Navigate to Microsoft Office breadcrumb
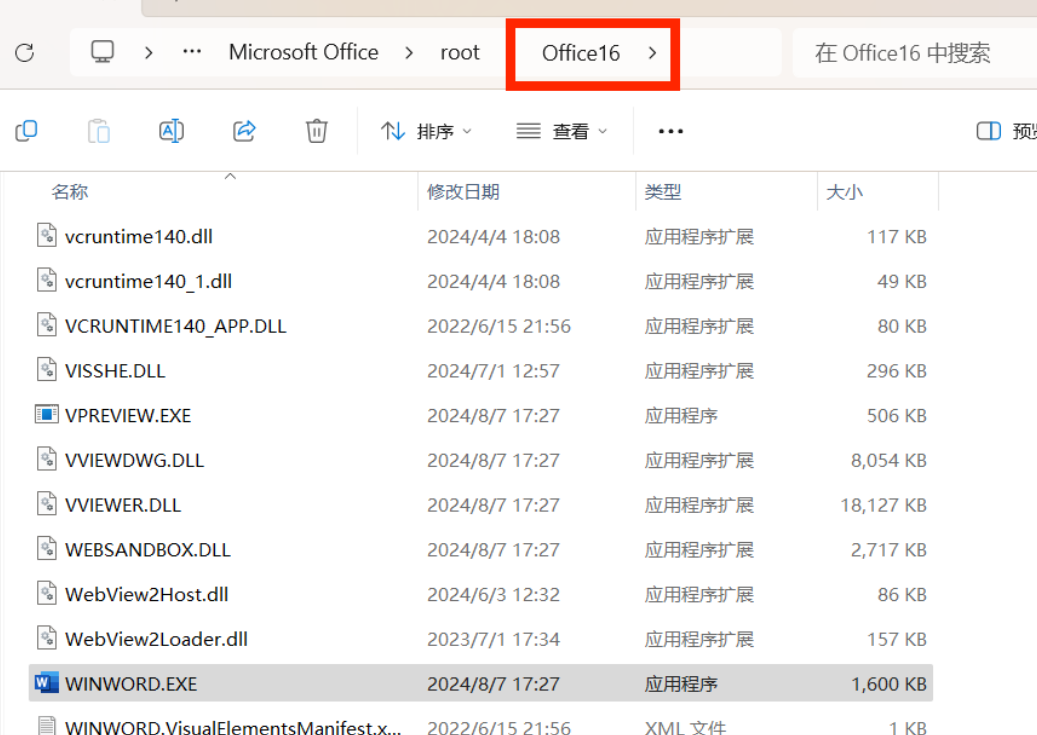Viewport: 1037px width, 735px height. [x=304, y=52]
